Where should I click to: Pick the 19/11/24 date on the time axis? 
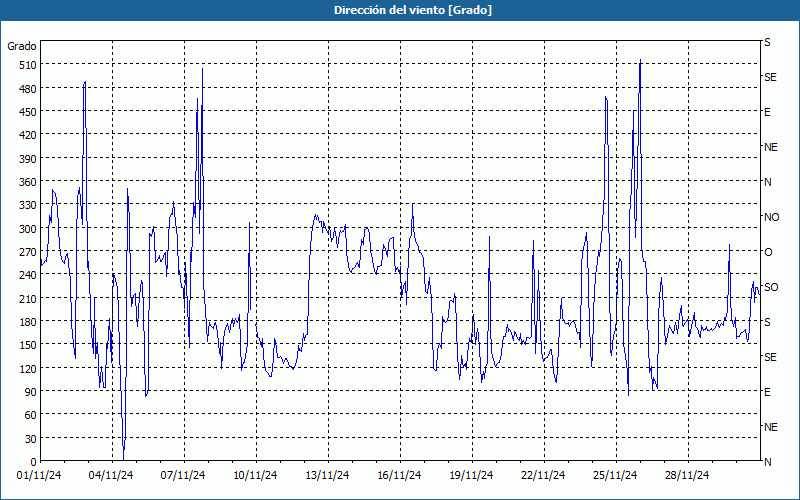(471, 475)
